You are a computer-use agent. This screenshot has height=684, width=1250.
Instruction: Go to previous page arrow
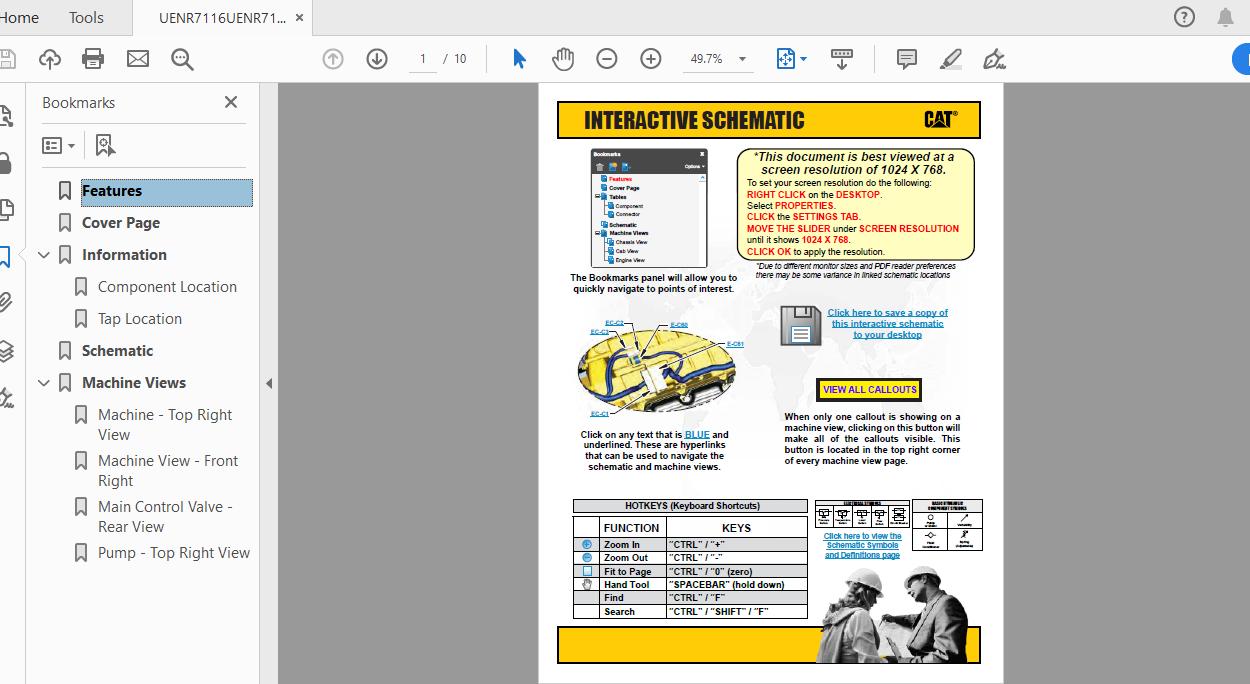[333, 59]
